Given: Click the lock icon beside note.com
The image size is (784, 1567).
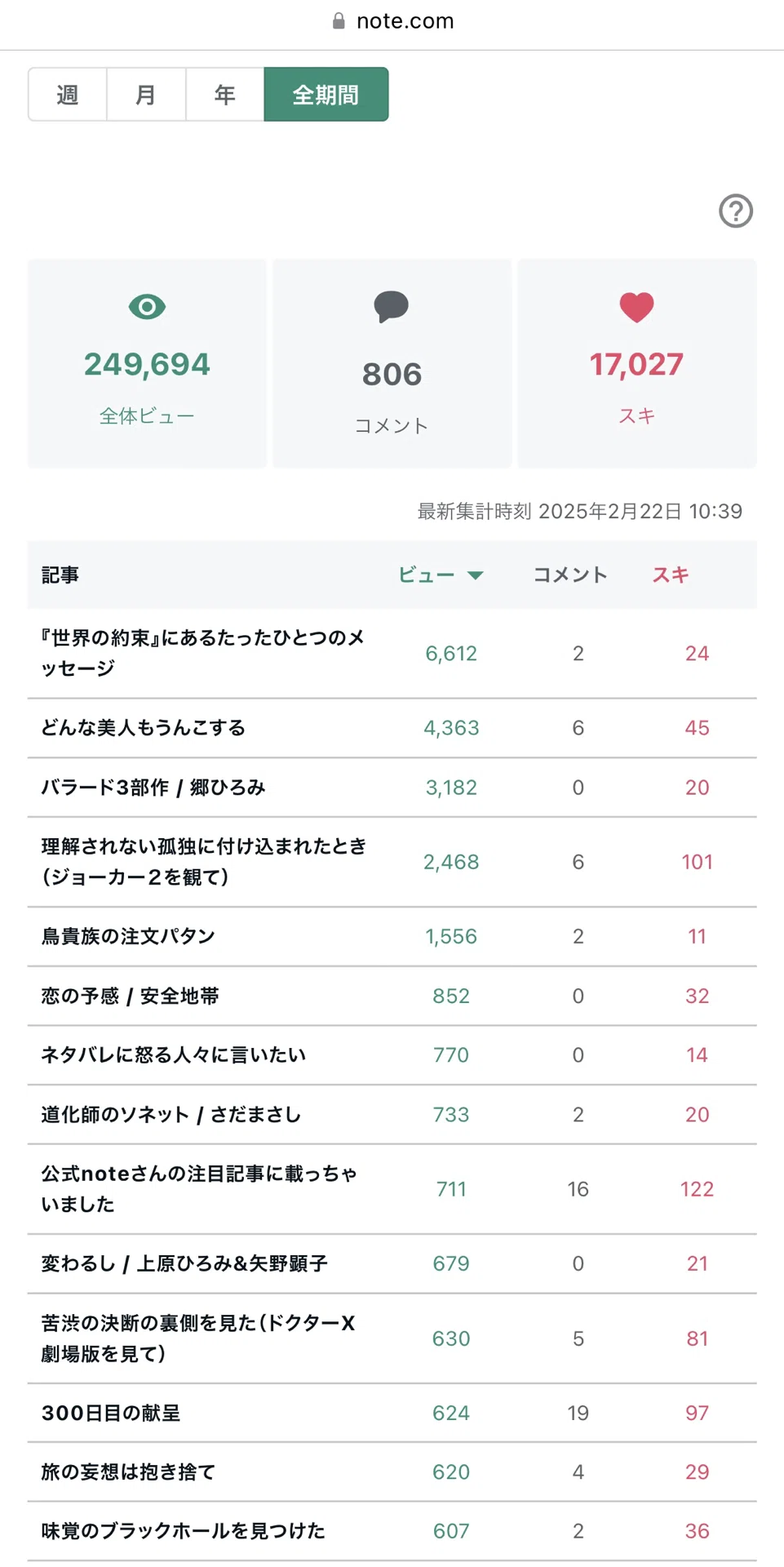Looking at the screenshot, I should 339,21.
